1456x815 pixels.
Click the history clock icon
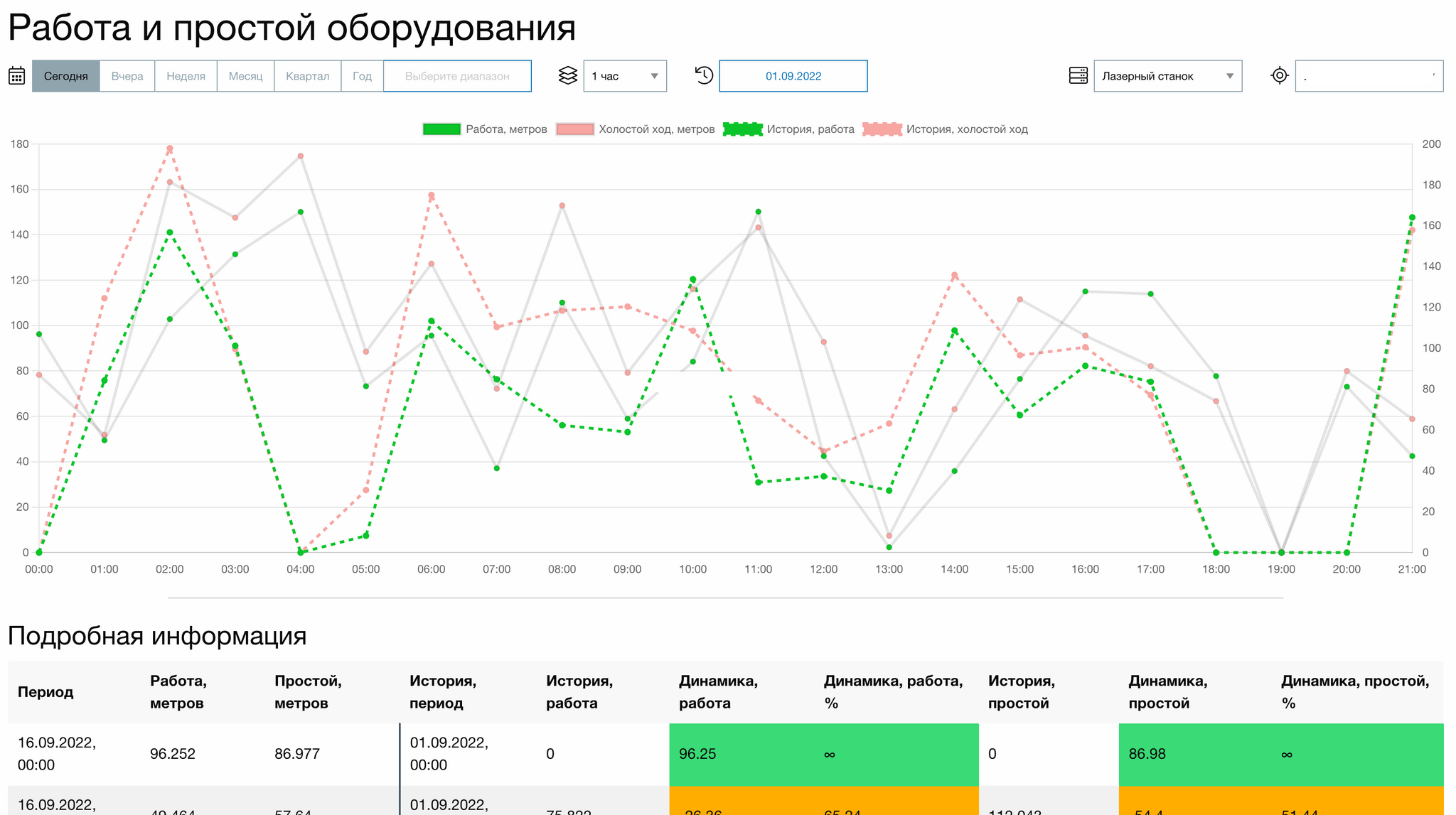pyautogui.click(x=704, y=75)
